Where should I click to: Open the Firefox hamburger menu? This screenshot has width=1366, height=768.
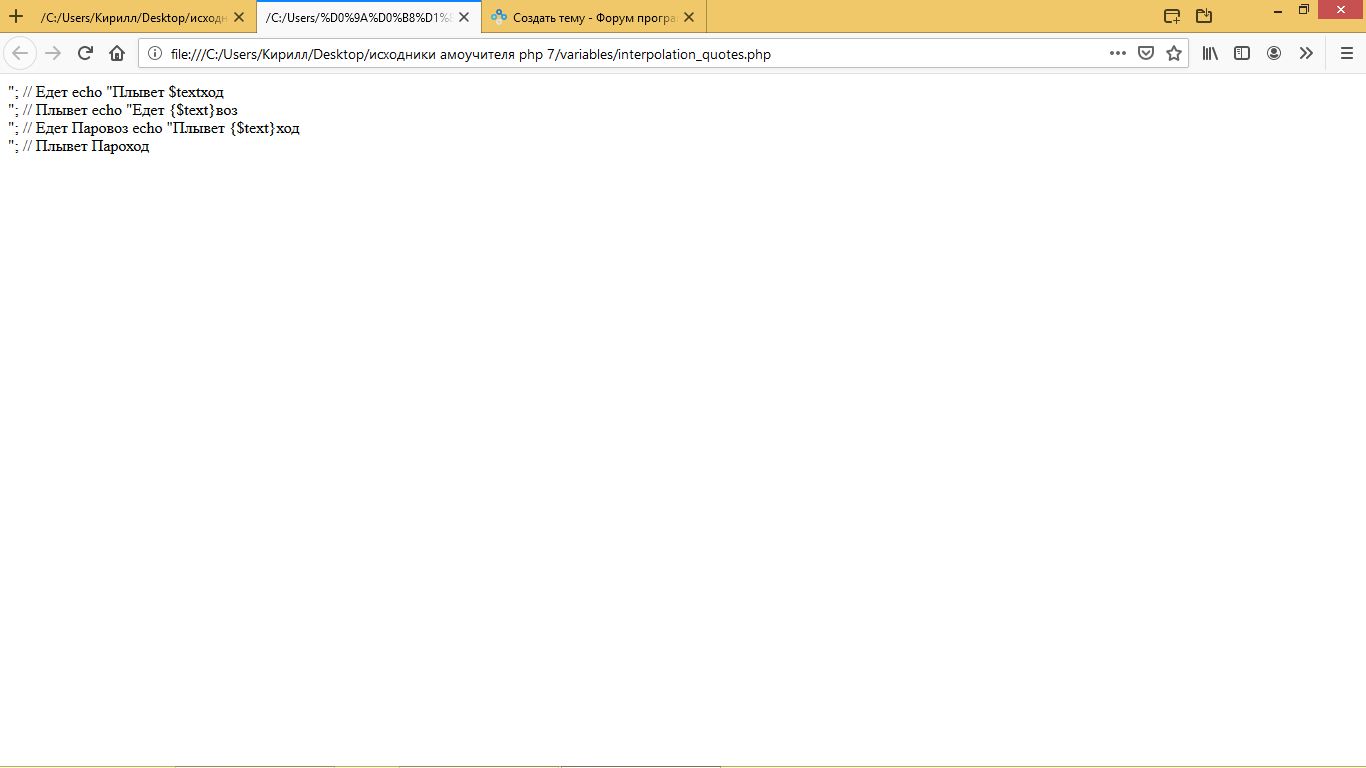pos(1346,53)
